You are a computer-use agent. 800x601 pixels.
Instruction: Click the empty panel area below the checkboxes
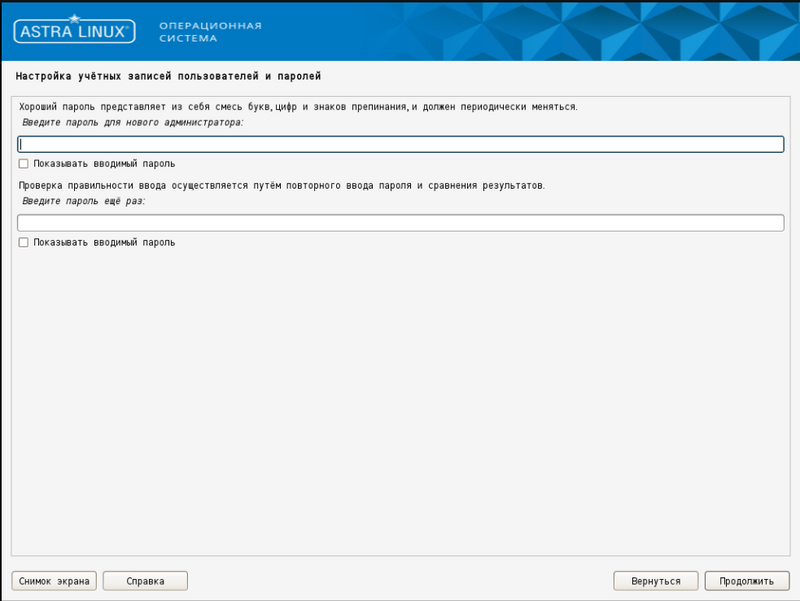pos(400,400)
